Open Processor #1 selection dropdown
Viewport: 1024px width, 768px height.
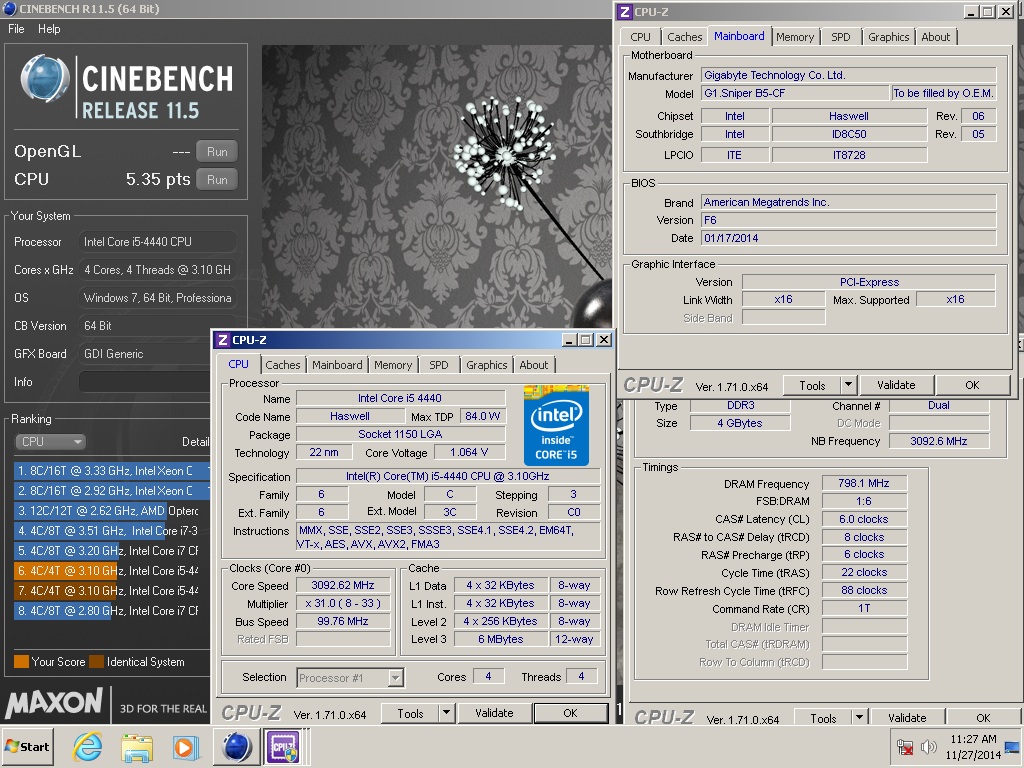(x=350, y=678)
